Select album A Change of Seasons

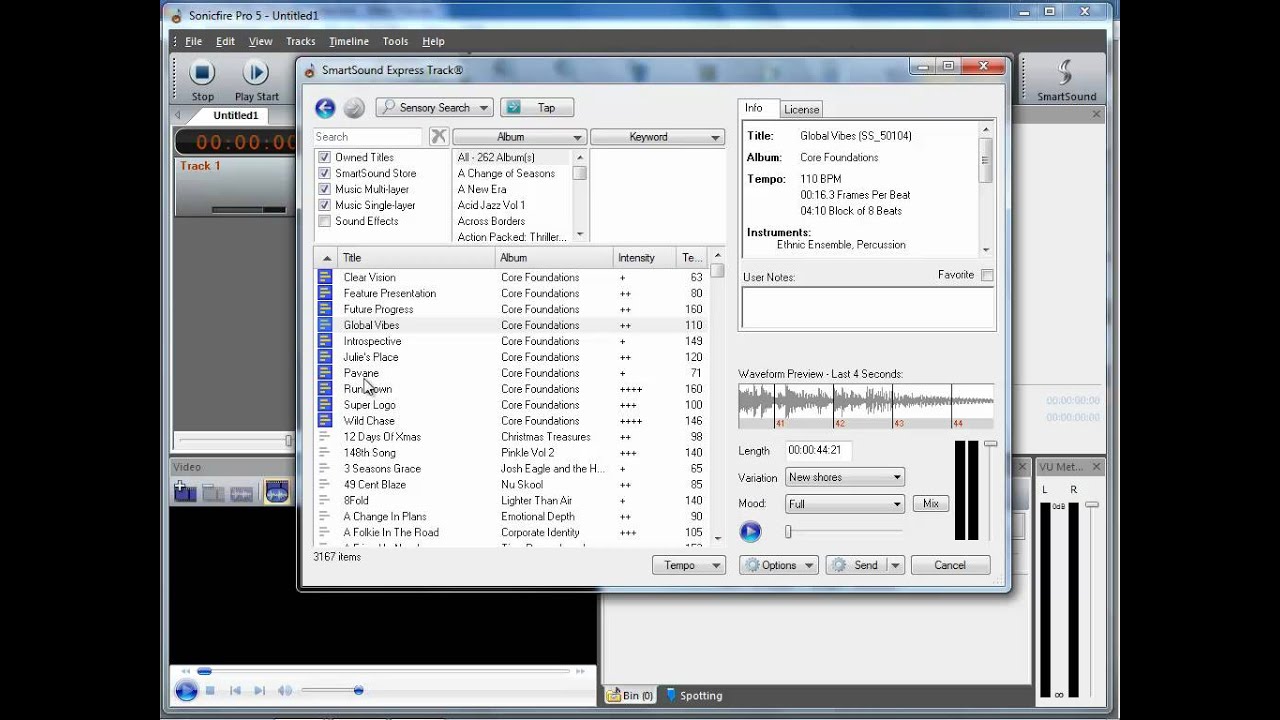point(506,173)
